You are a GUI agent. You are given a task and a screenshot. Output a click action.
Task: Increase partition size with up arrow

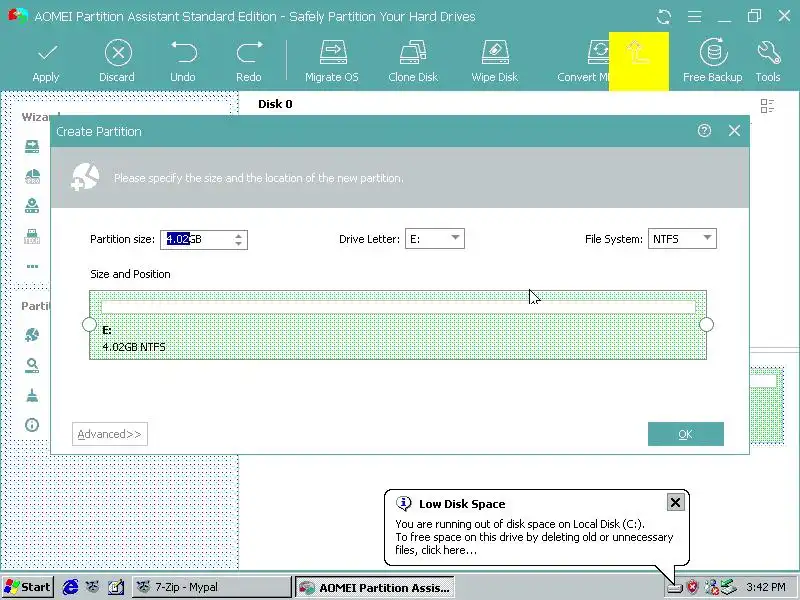point(238,236)
